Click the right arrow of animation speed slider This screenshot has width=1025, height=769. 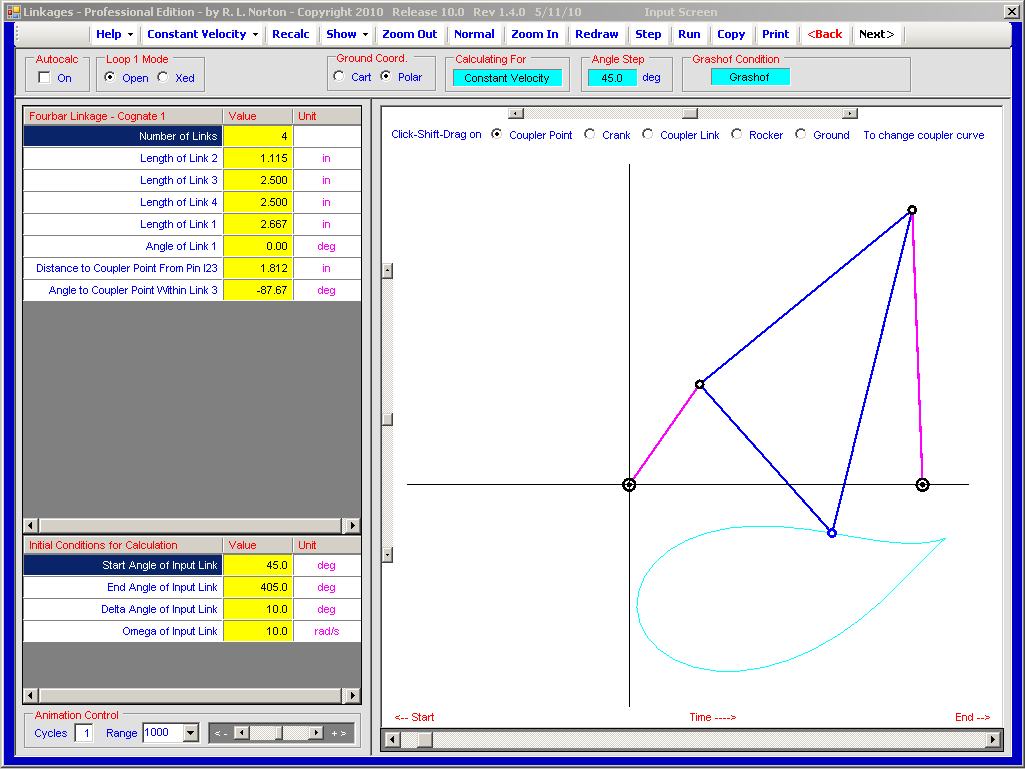point(316,733)
